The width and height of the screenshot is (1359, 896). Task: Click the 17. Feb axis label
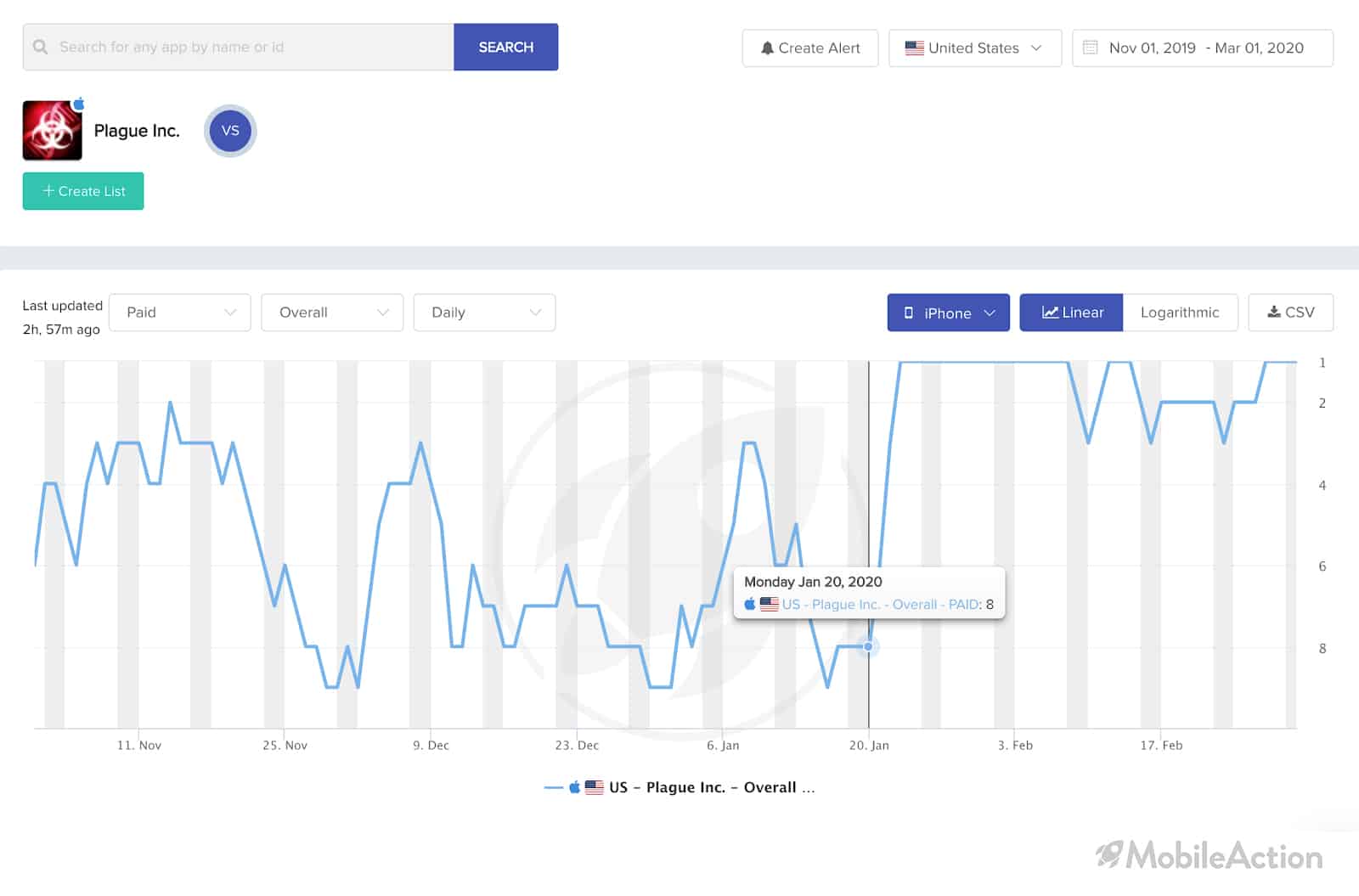[x=1161, y=745]
